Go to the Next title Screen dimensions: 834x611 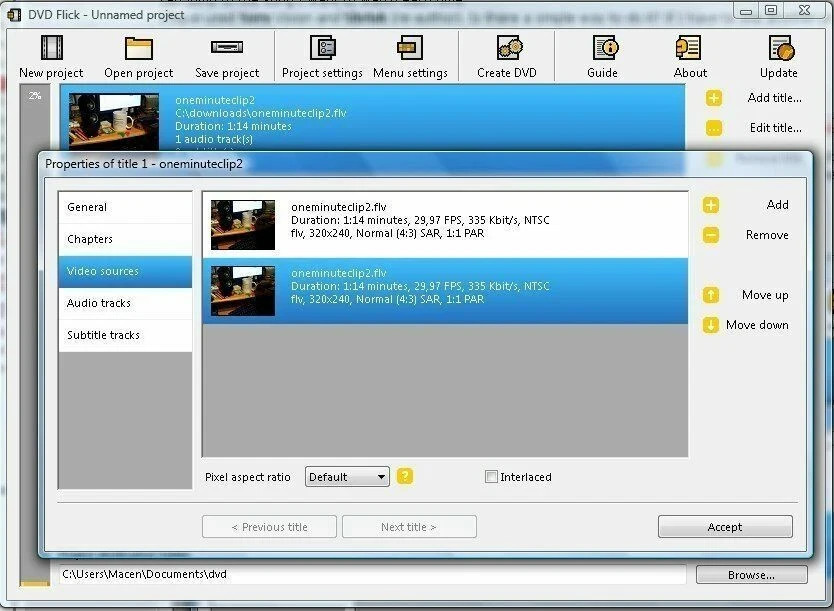pyautogui.click(x=409, y=526)
